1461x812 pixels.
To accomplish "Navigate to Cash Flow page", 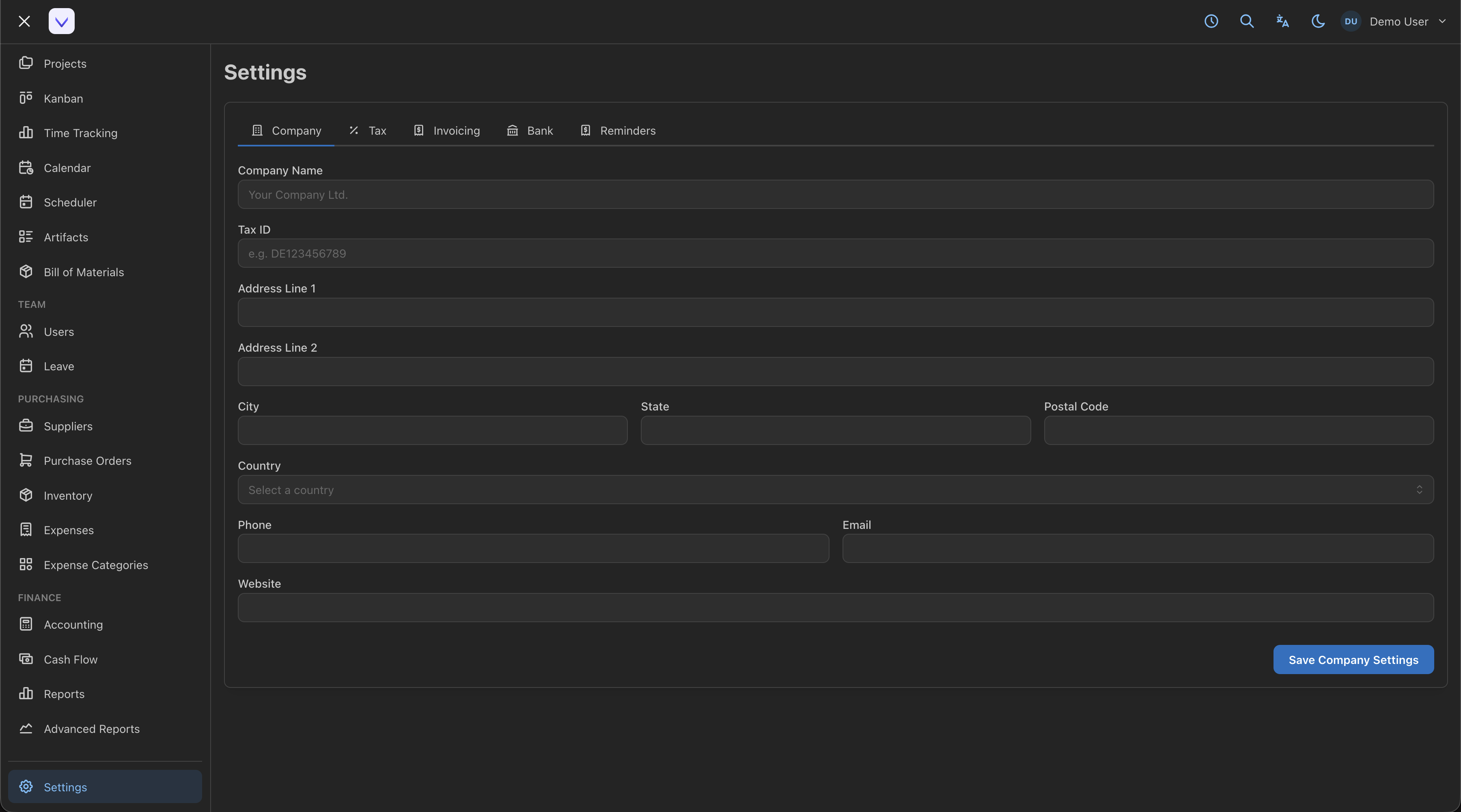I will 70,659.
